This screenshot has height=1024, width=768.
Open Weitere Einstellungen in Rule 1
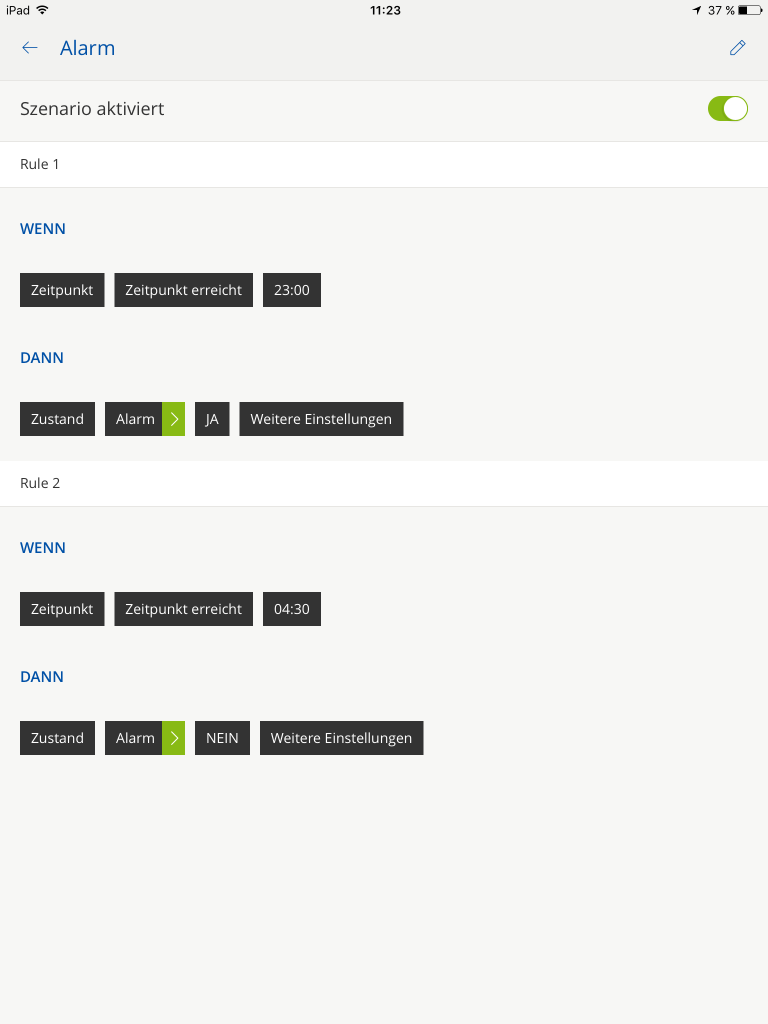click(321, 419)
